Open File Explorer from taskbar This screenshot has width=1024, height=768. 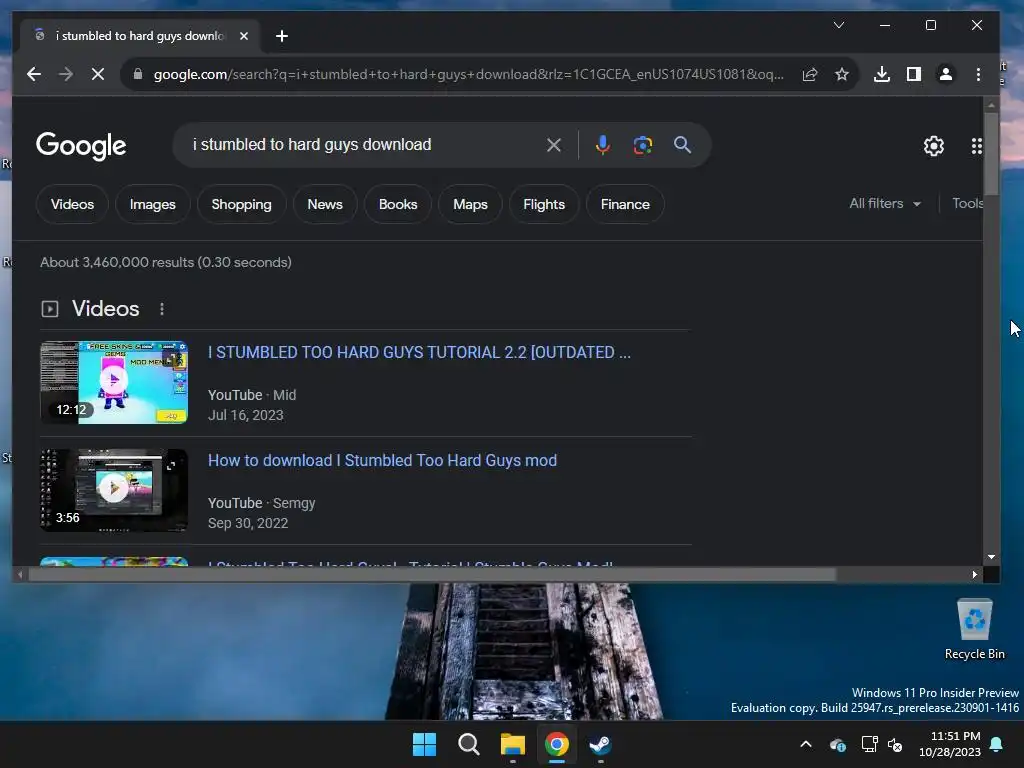513,744
